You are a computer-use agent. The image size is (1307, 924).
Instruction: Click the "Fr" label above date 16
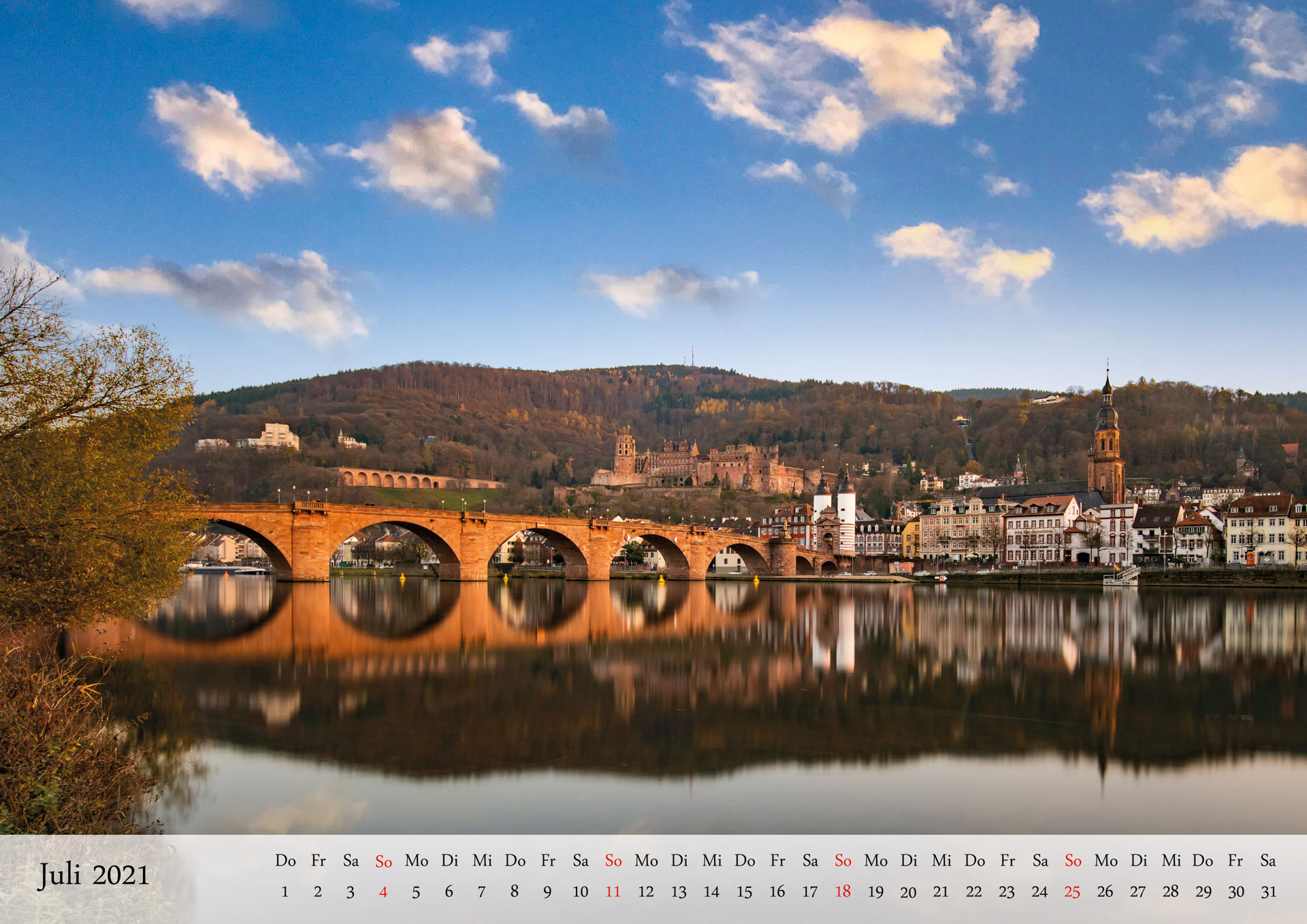[x=777, y=861]
